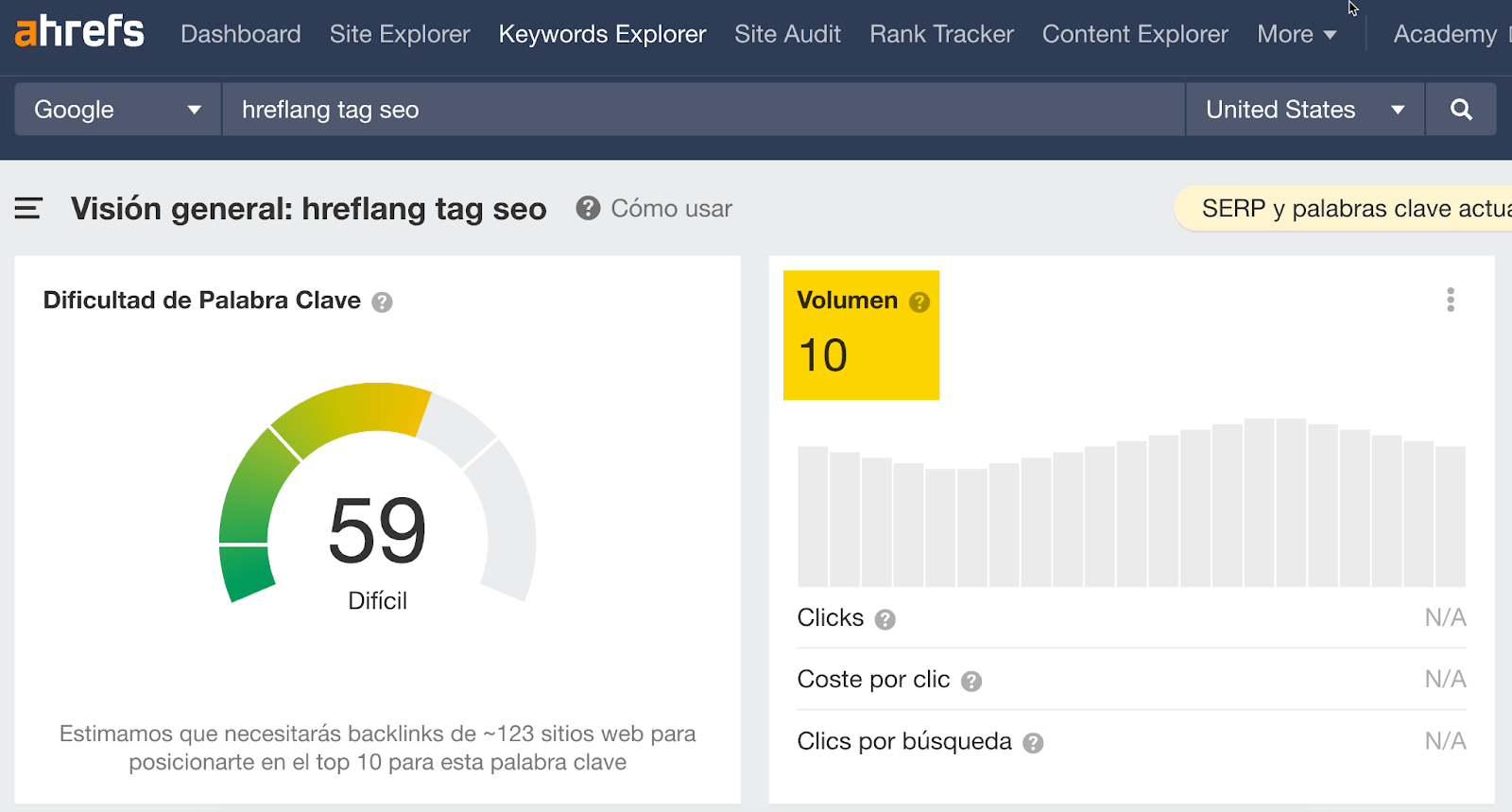Click the Volumen help question icon
This screenshot has height=812, width=1512.
[919, 302]
